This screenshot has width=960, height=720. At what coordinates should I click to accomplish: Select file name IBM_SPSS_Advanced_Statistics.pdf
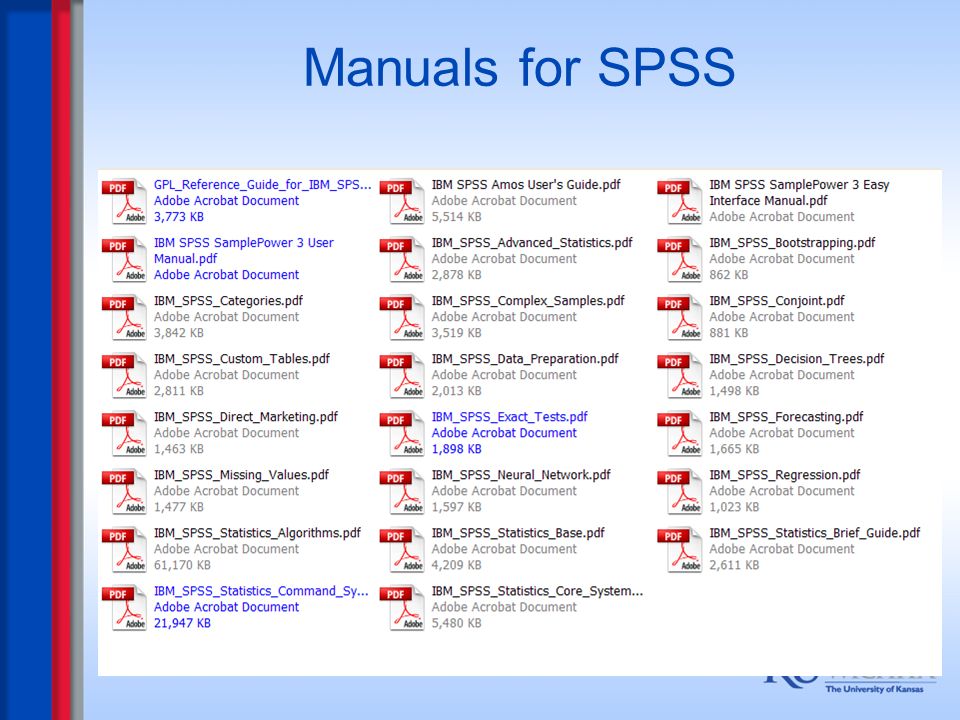pos(532,243)
